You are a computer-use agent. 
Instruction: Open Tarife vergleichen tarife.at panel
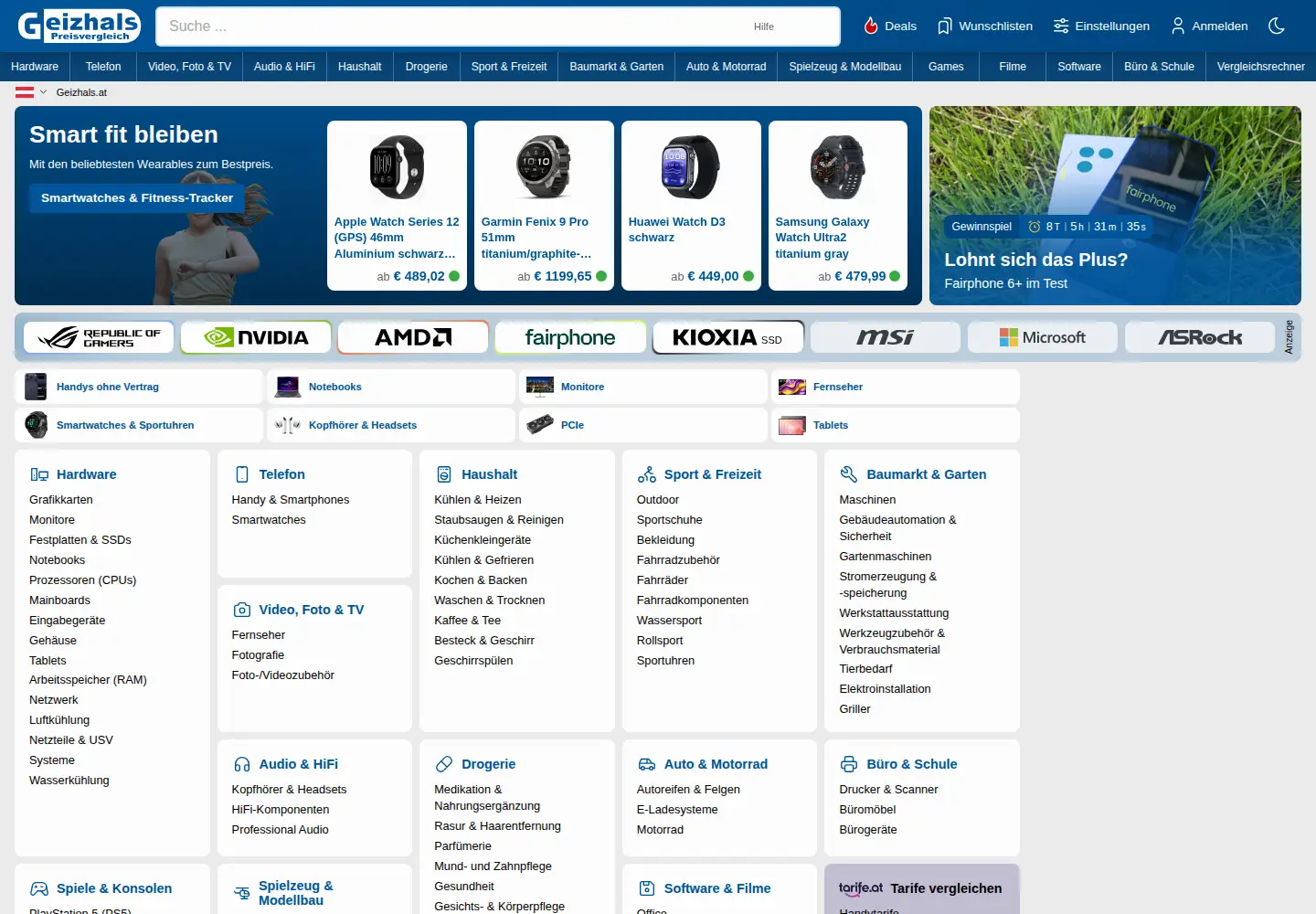[922, 889]
